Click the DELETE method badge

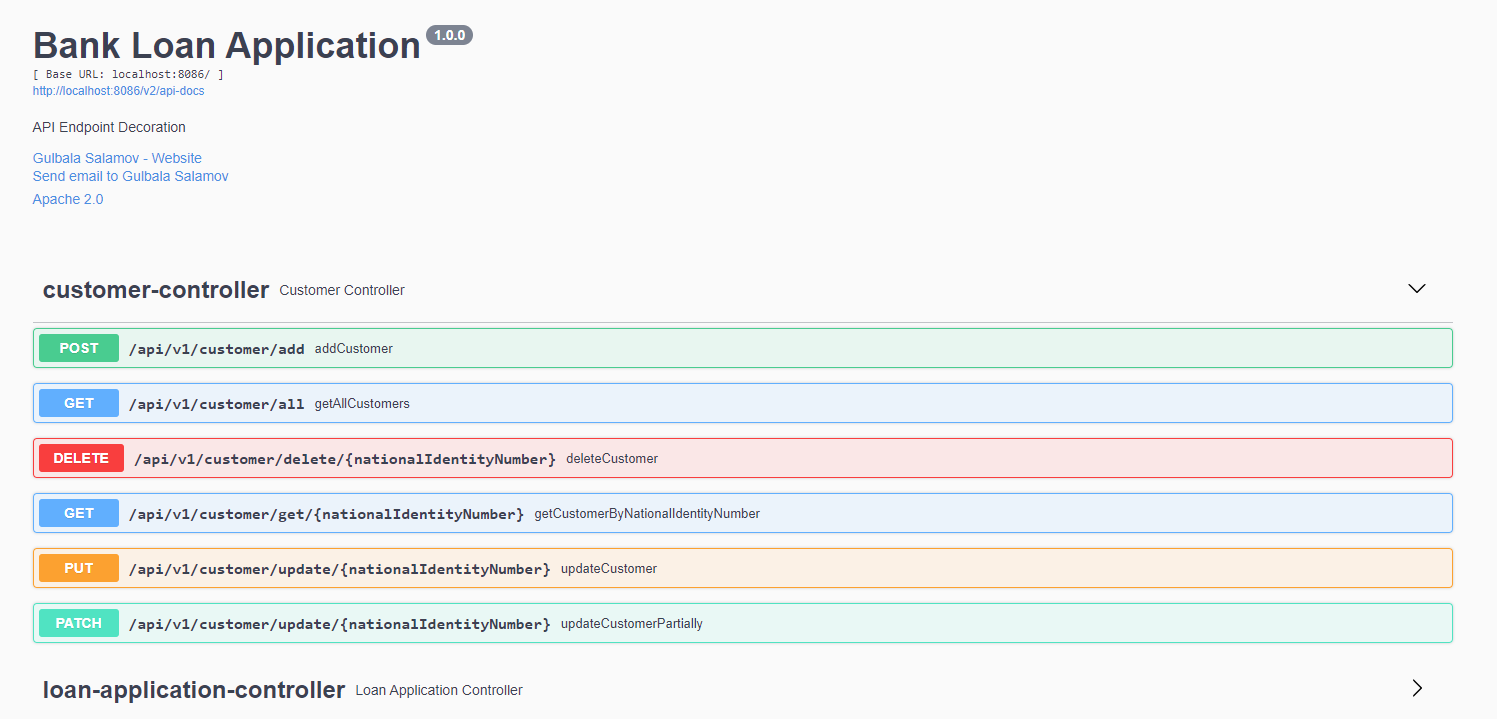click(x=81, y=458)
